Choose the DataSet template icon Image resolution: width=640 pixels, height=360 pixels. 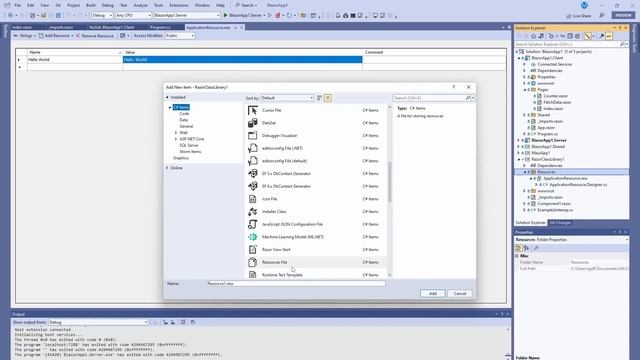[253, 123]
